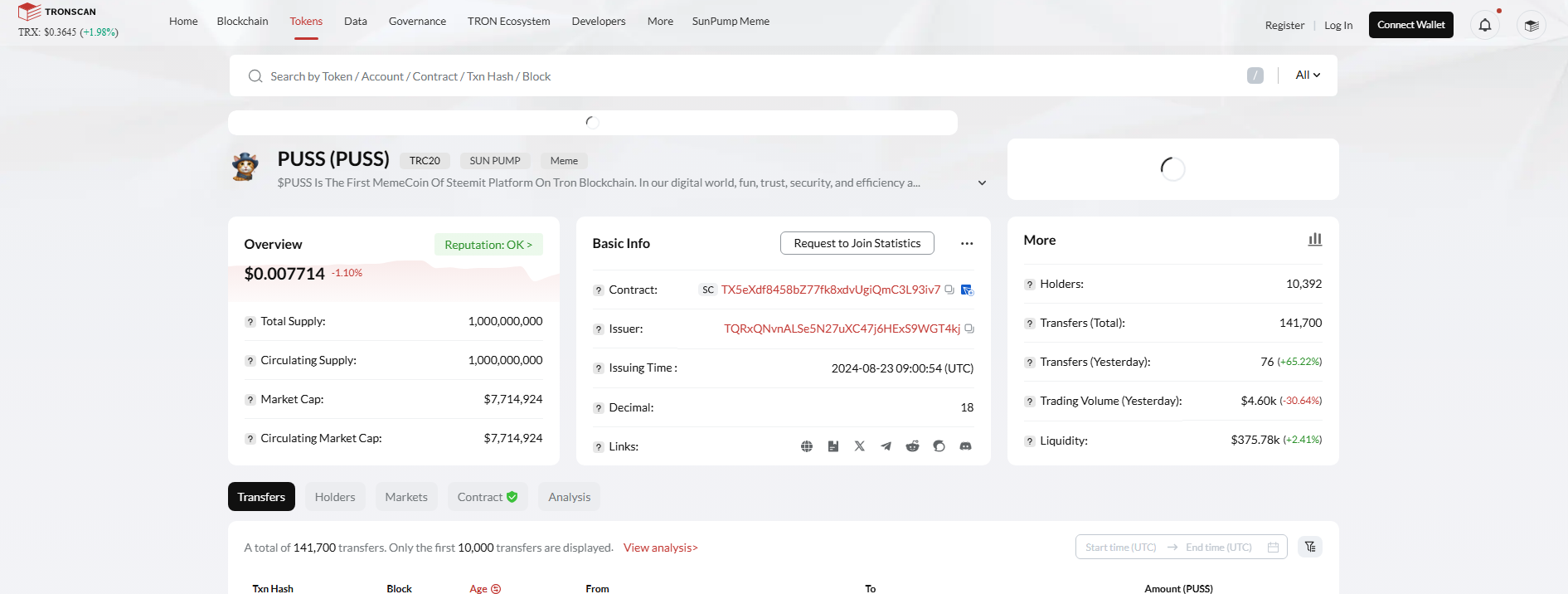Click the Register link
Image resolution: width=1568 pixels, height=594 pixels.
[1284, 26]
